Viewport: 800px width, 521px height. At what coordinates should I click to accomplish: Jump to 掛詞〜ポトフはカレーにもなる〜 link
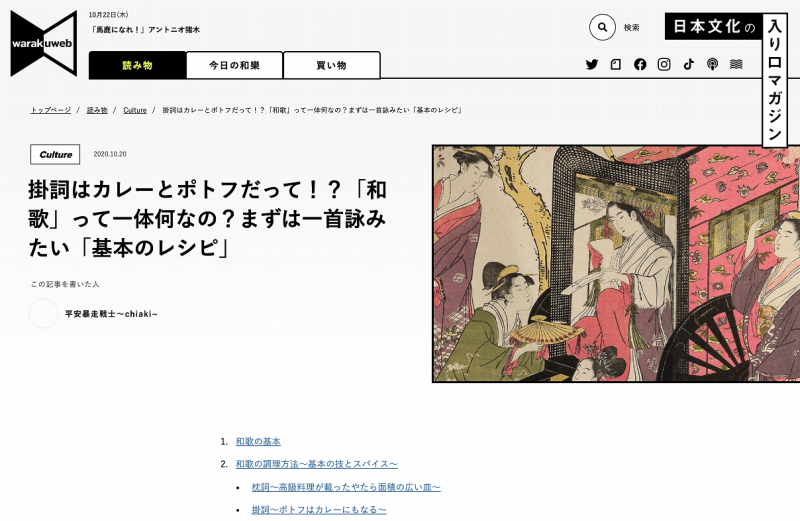tap(319, 509)
